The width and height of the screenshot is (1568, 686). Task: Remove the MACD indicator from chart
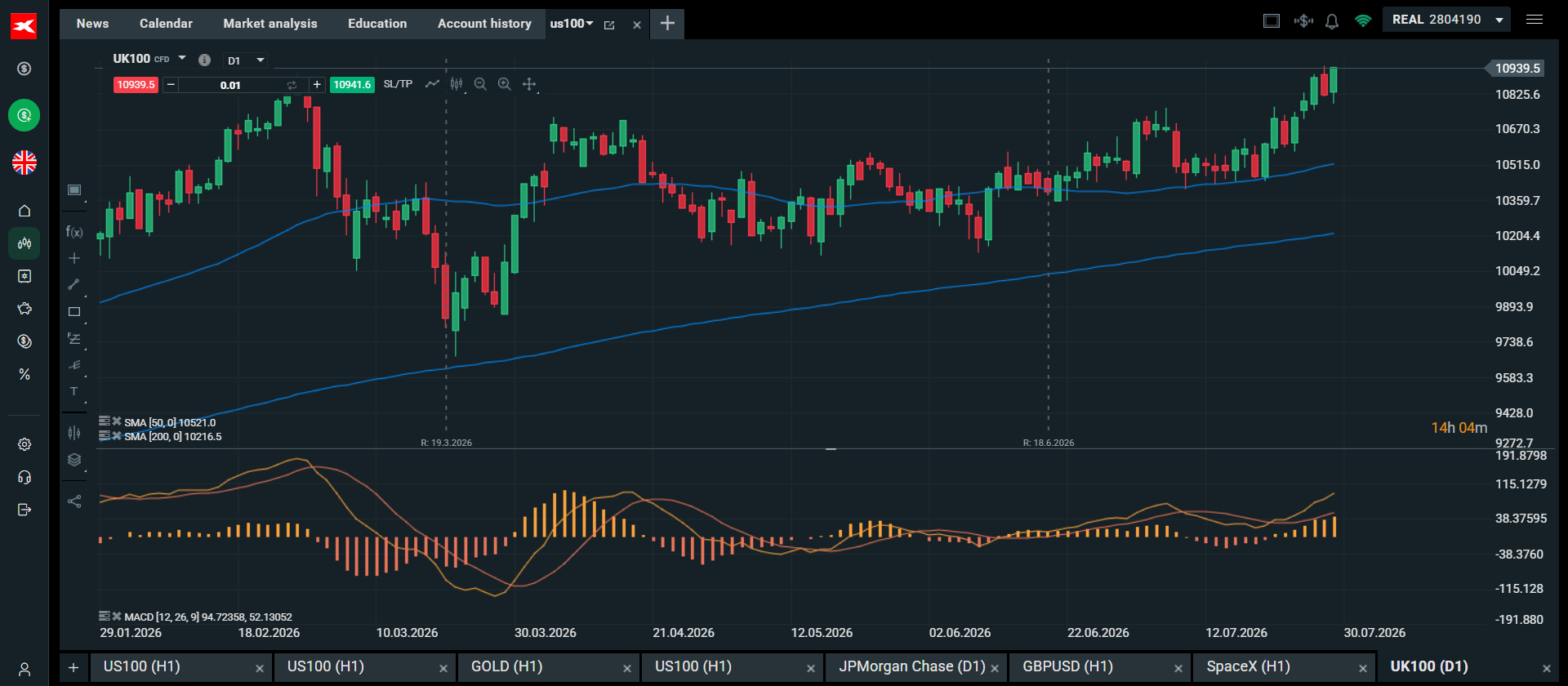(117, 616)
